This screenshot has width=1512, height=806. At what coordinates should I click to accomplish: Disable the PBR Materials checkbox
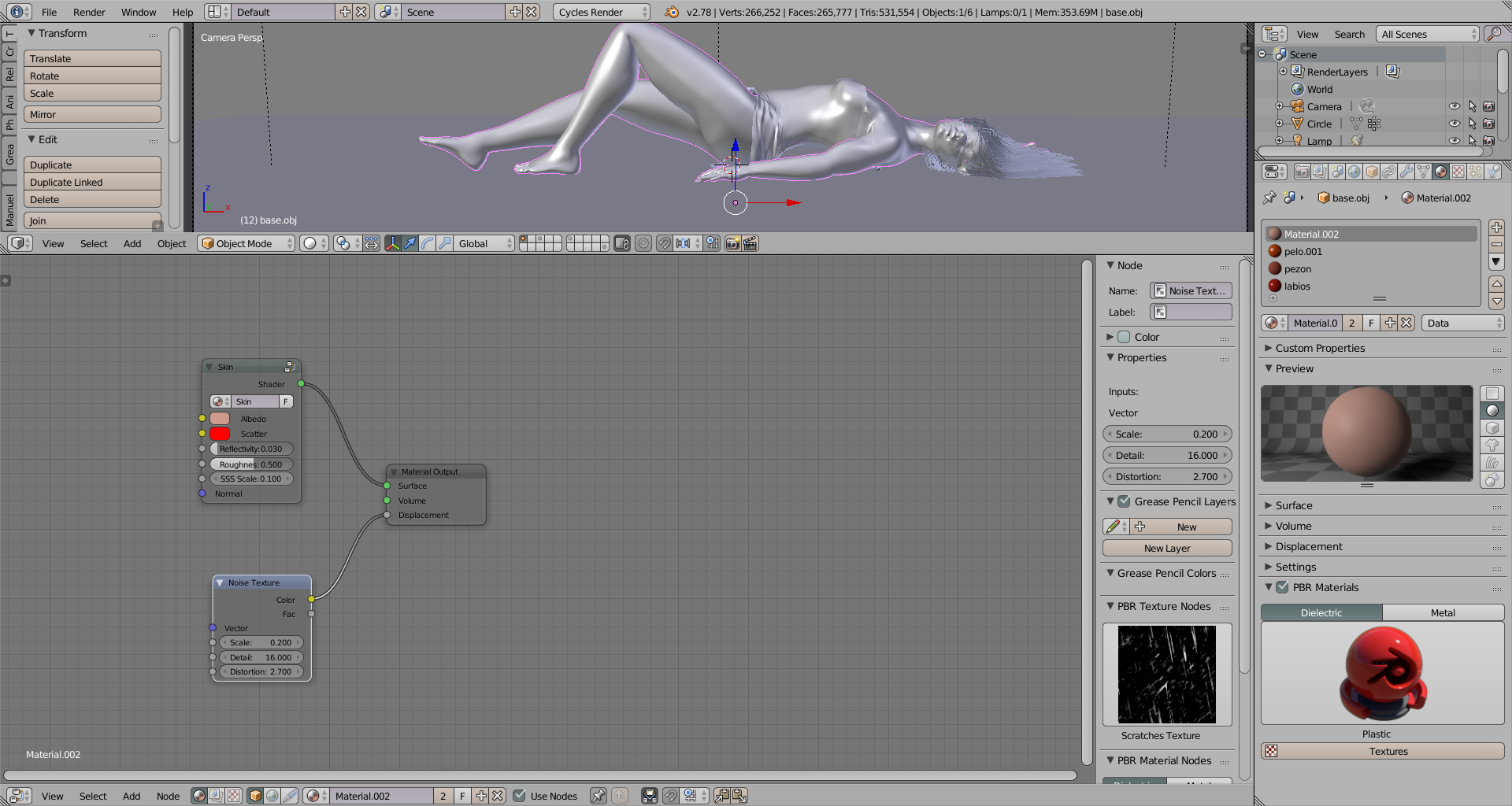click(x=1283, y=587)
